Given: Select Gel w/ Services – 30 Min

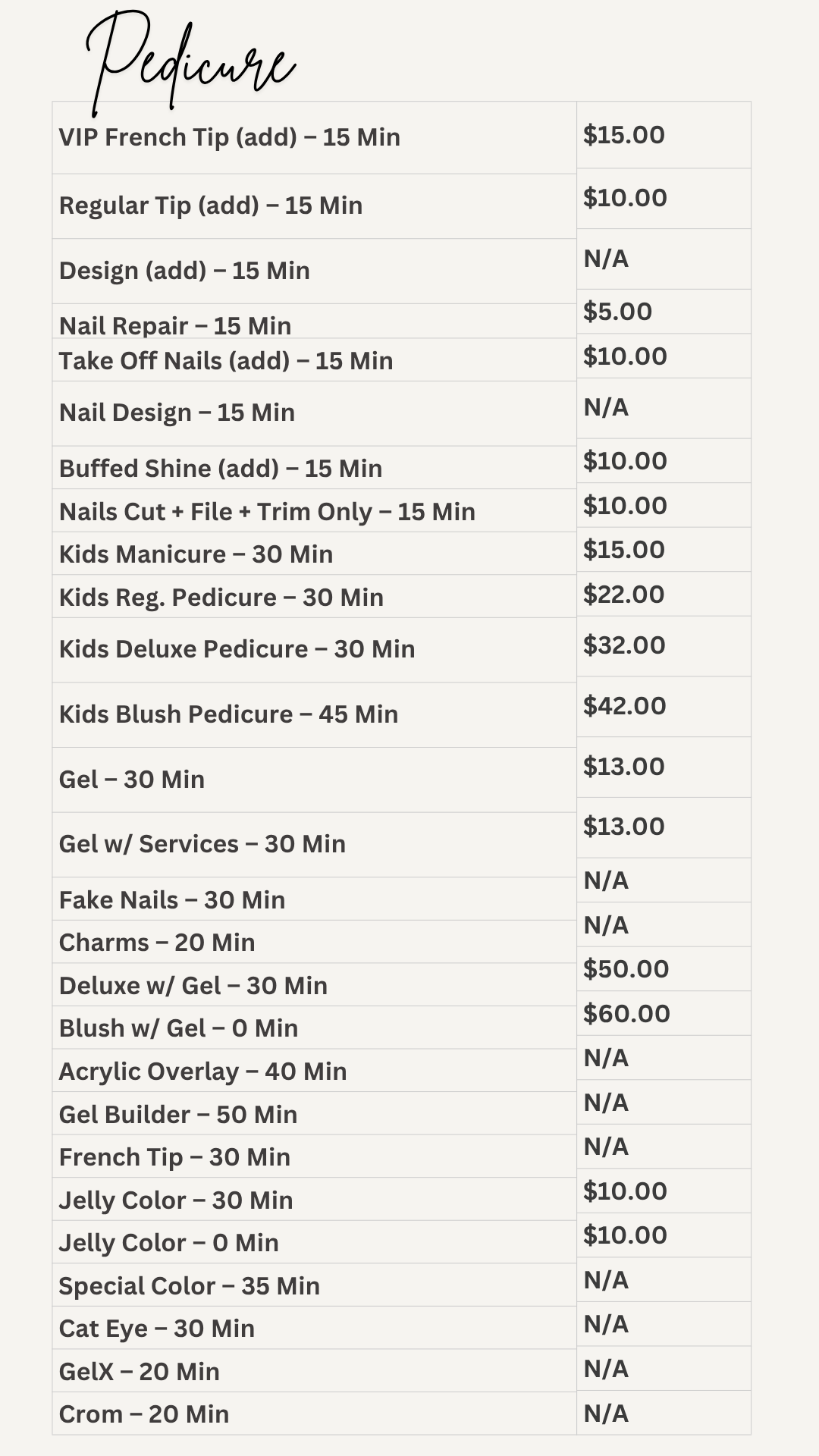Looking at the screenshot, I should coord(202,844).
